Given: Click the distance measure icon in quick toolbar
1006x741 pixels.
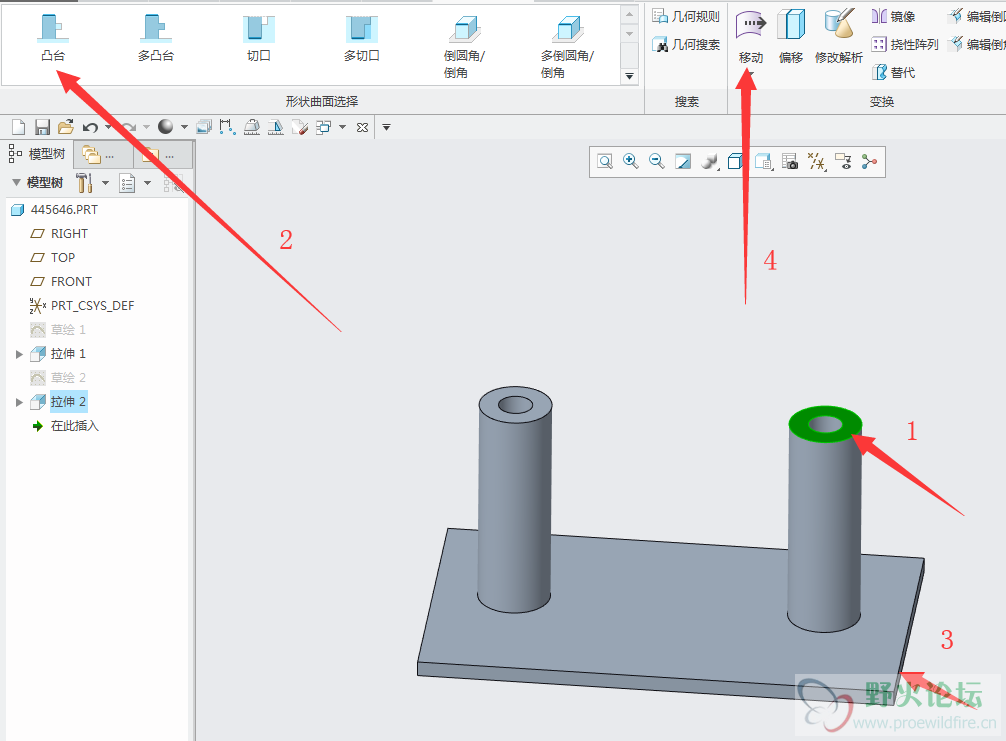Looking at the screenshot, I should 227,127.
